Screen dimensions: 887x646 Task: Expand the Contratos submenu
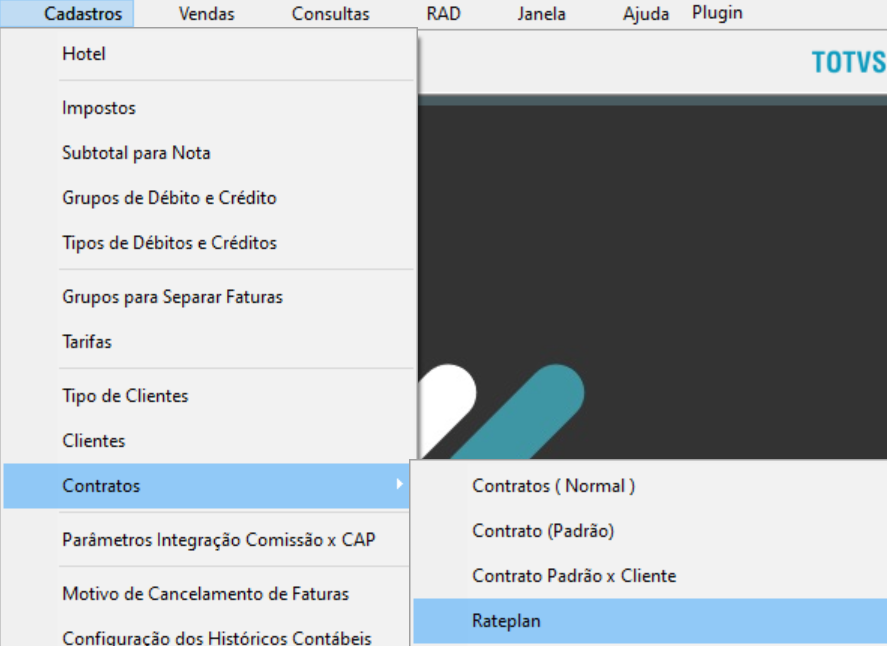point(207,486)
